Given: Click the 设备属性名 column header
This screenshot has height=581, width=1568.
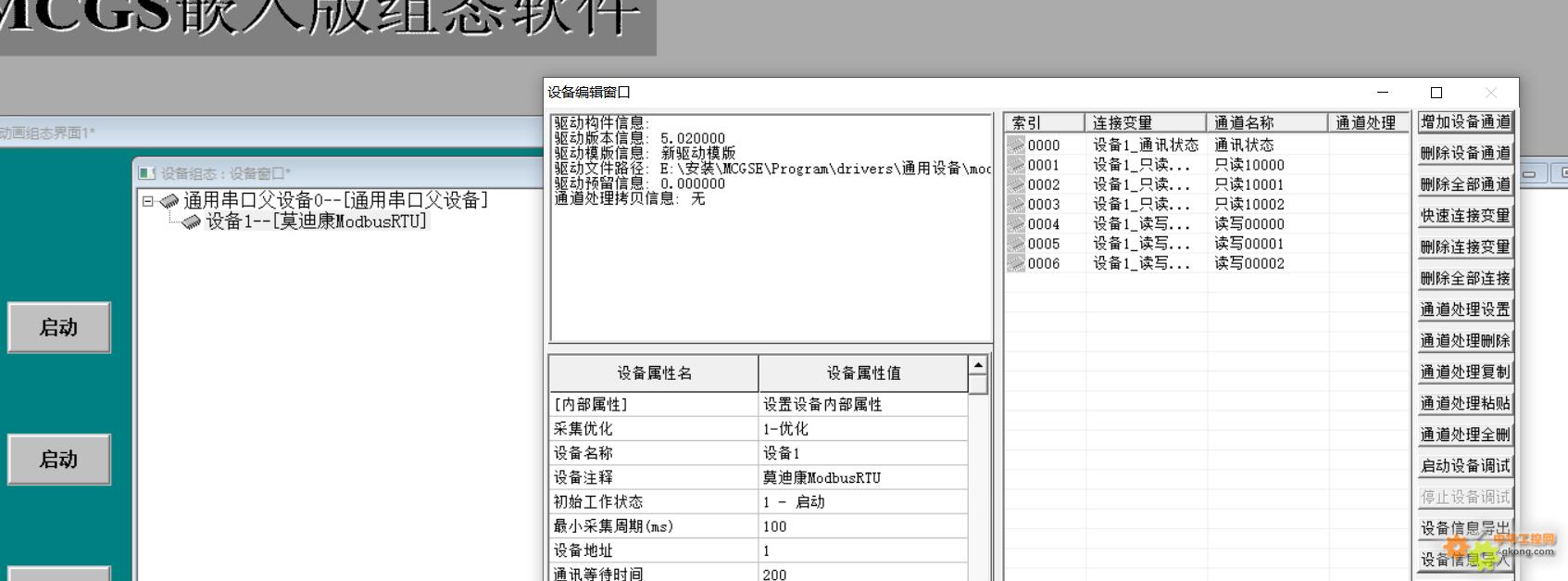Looking at the screenshot, I should [x=654, y=373].
